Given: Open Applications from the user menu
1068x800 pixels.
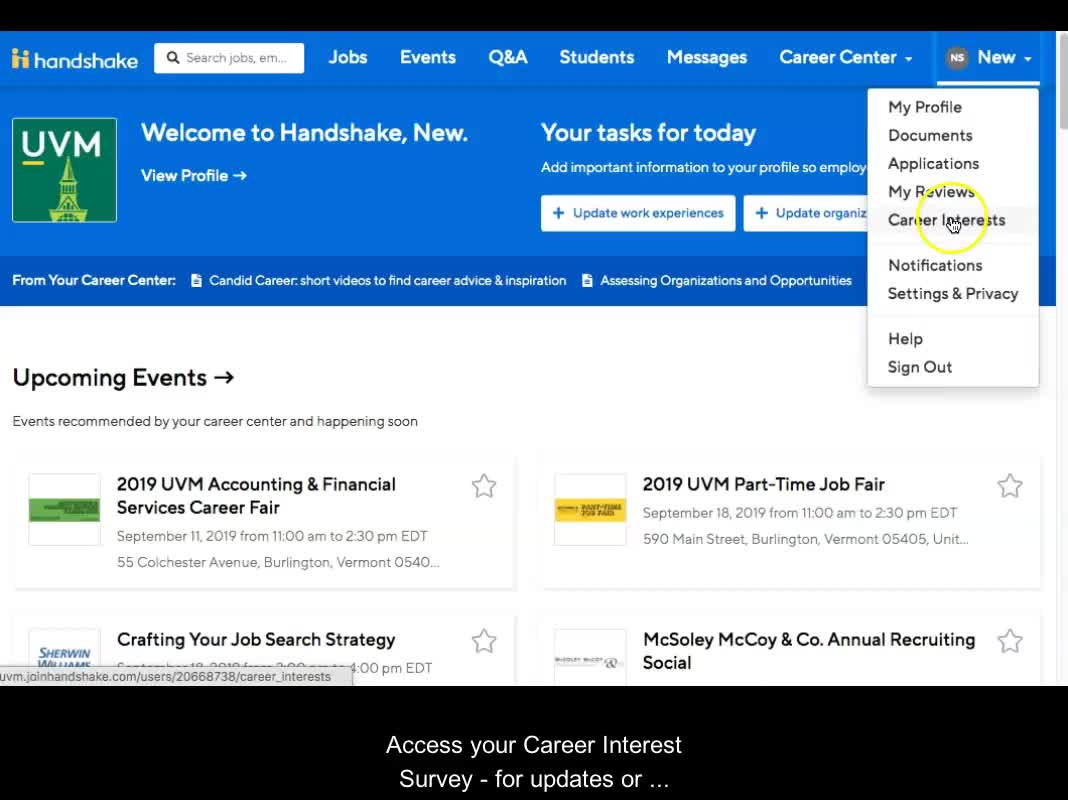Looking at the screenshot, I should click(x=934, y=164).
